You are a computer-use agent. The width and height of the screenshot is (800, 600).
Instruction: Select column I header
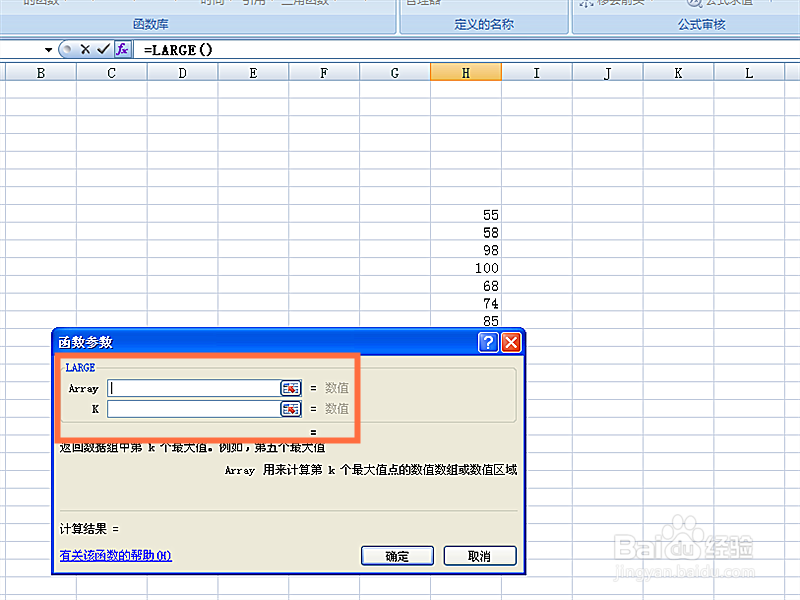[537, 73]
